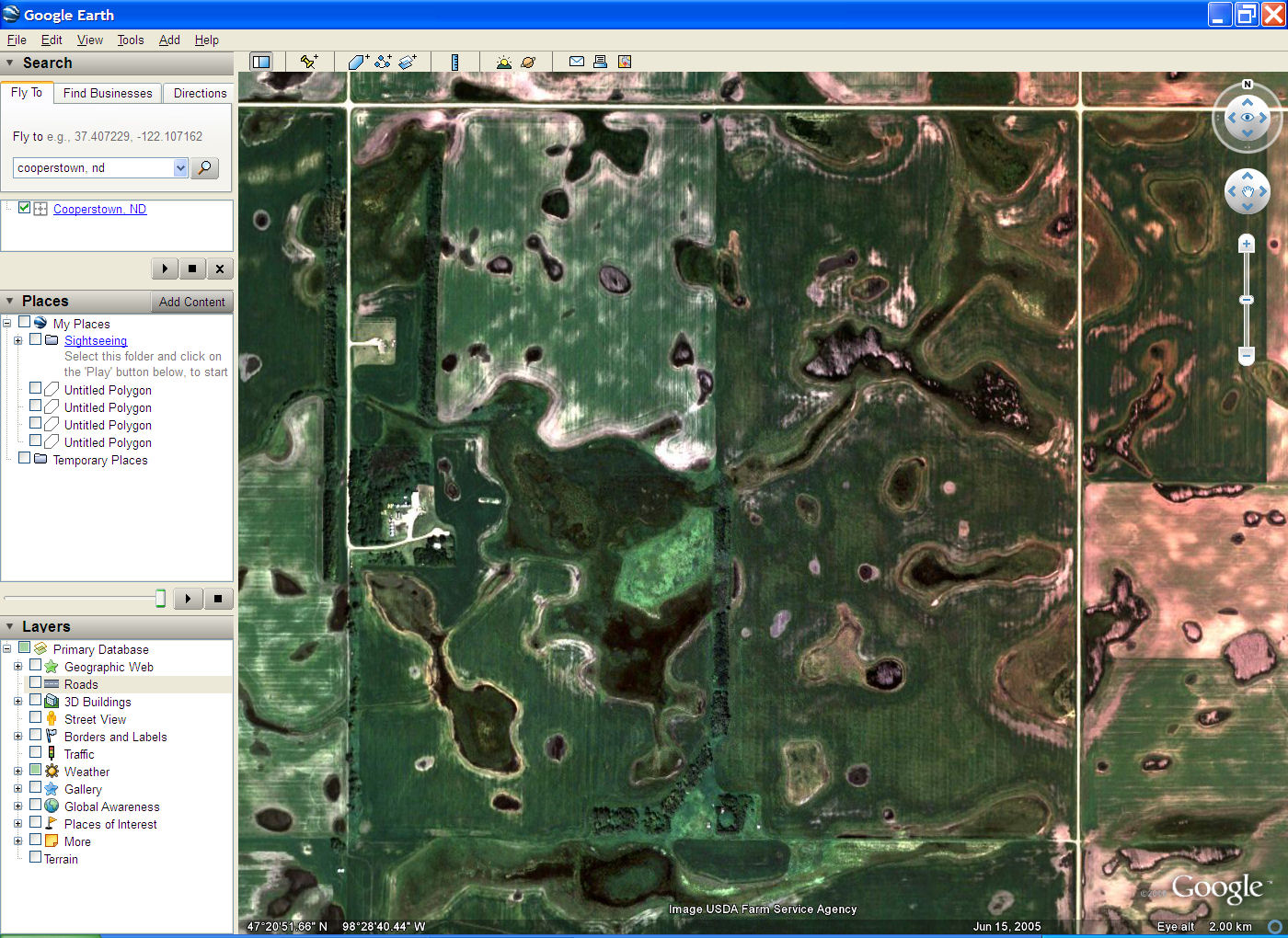The height and width of the screenshot is (938, 1288).
Task: Add a placemark with the pushpin tool
Action: (308, 62)
